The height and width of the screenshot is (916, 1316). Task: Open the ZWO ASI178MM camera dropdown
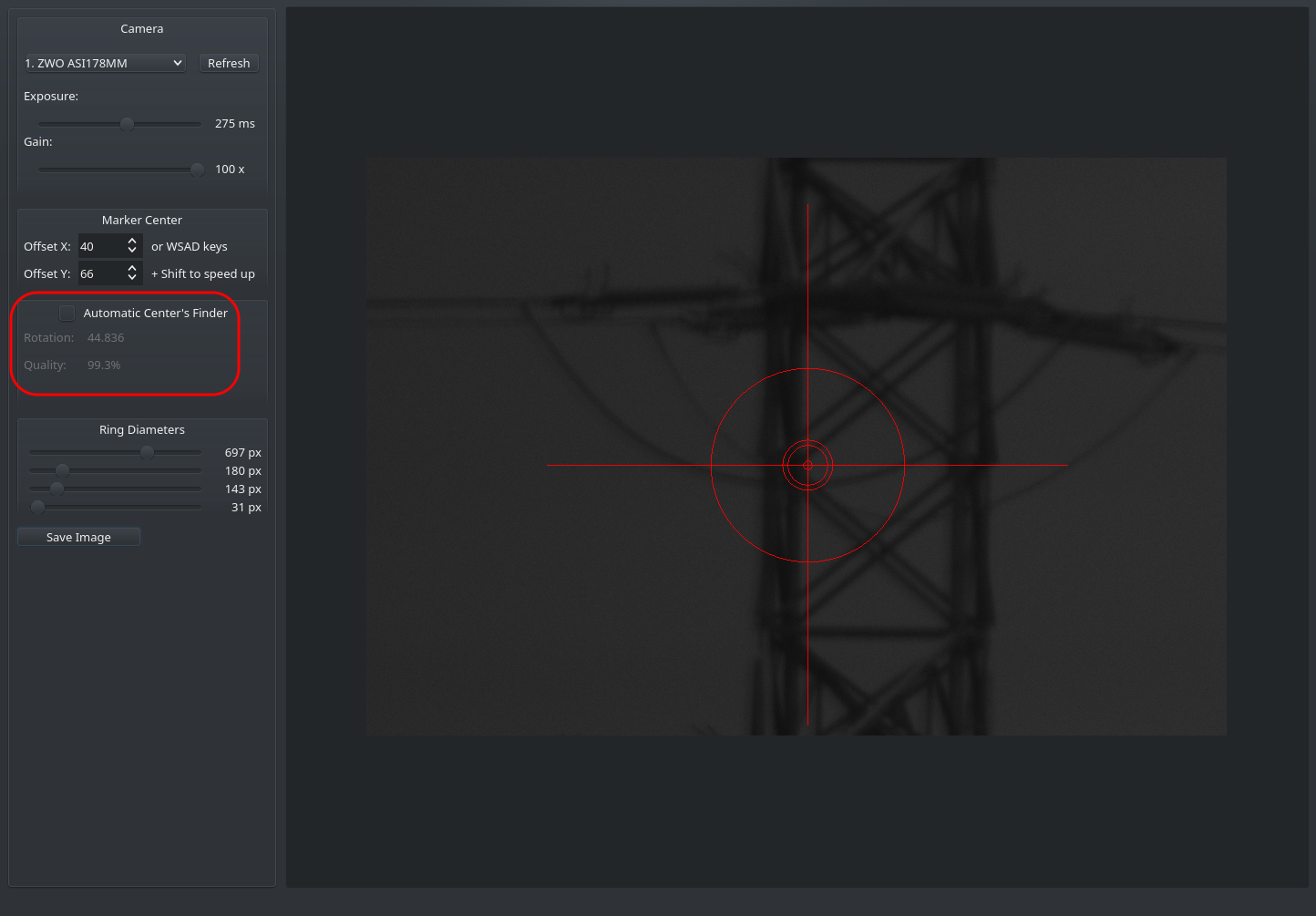pyautogui.click(x=104, y=63)
